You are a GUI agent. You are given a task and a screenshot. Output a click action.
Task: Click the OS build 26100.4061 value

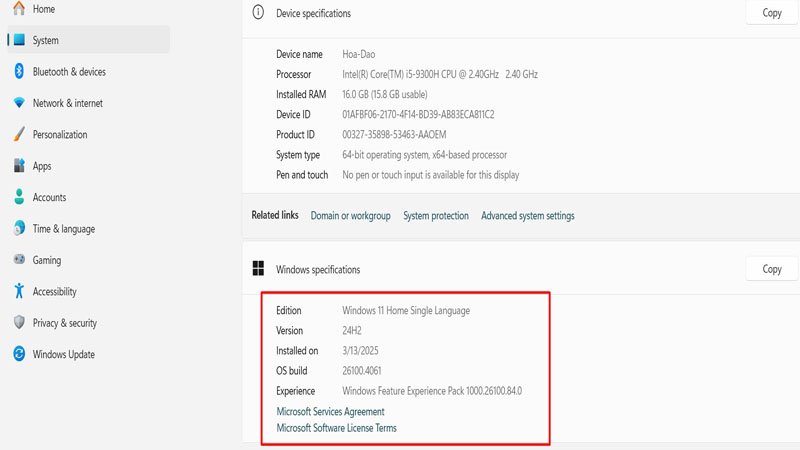(361, 371)
